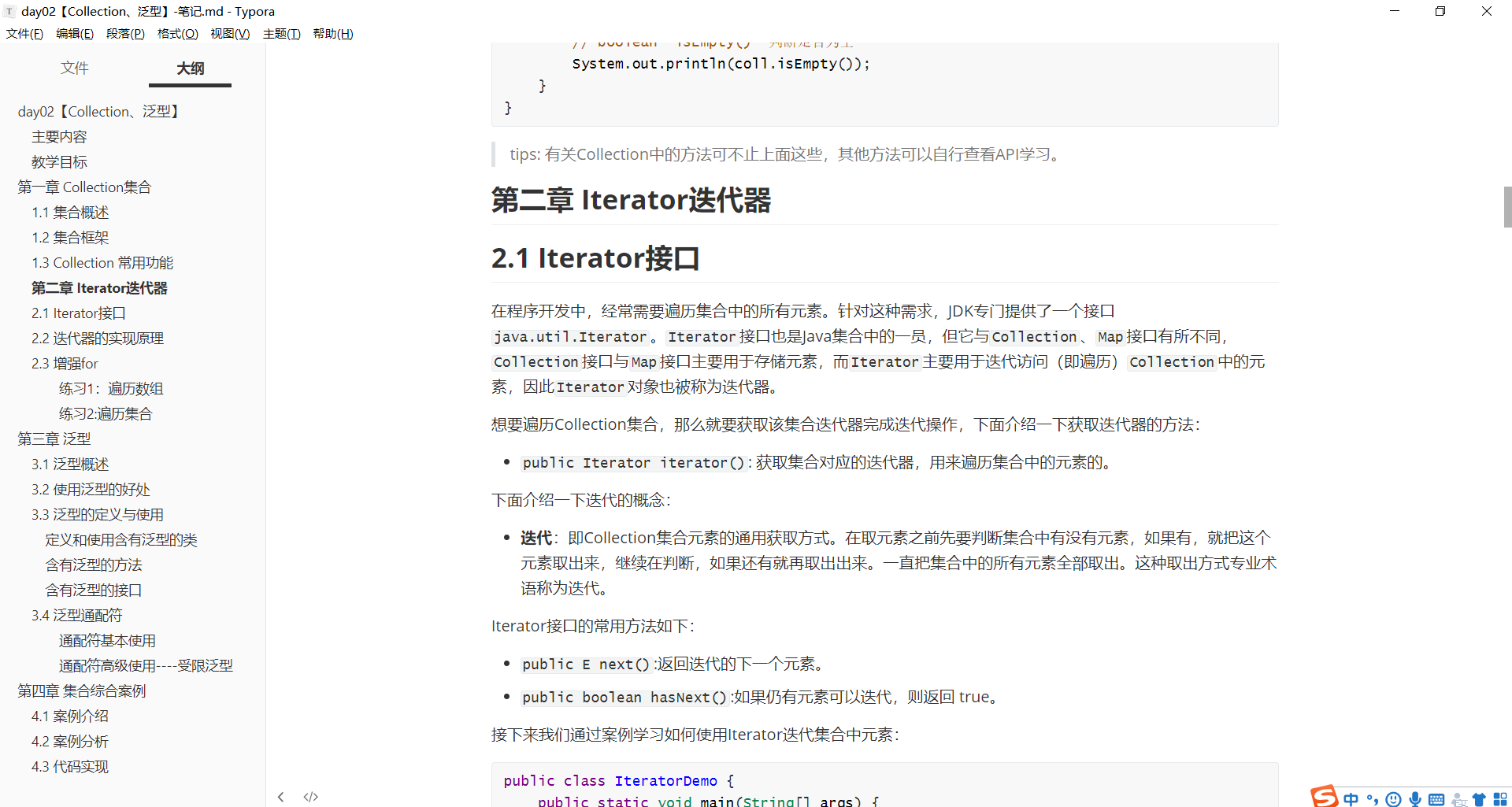Open the Sogou input method main menu

click(x=1325, y=797)
